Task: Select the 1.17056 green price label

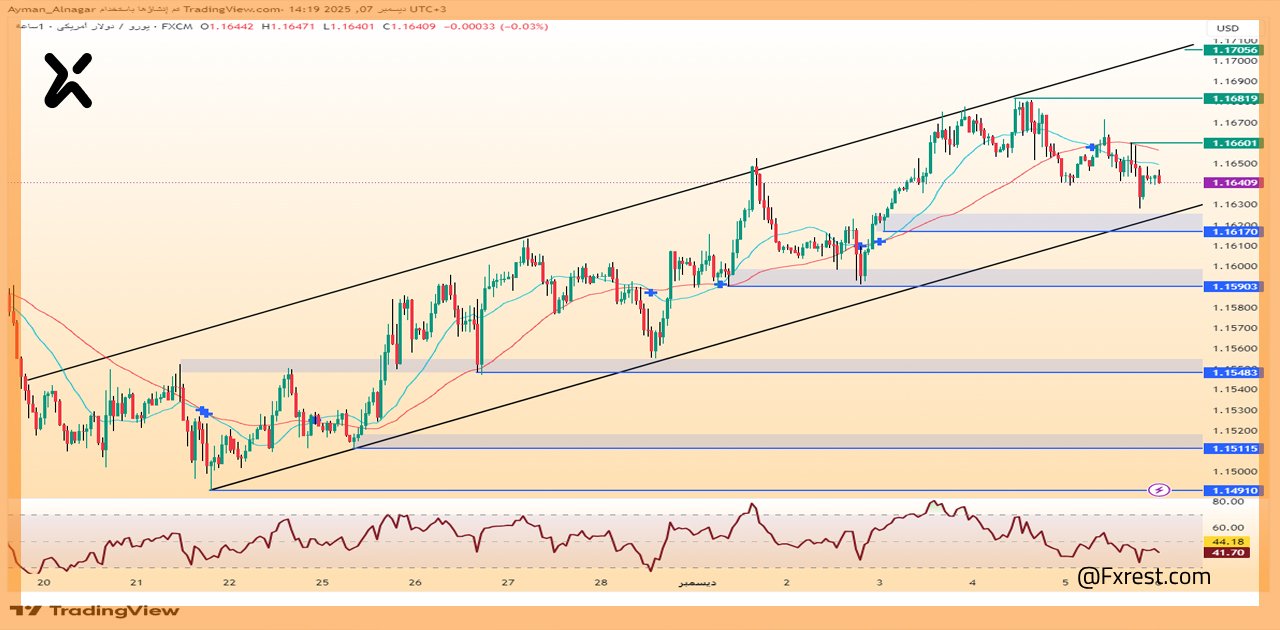Action: click(1234, 50)
